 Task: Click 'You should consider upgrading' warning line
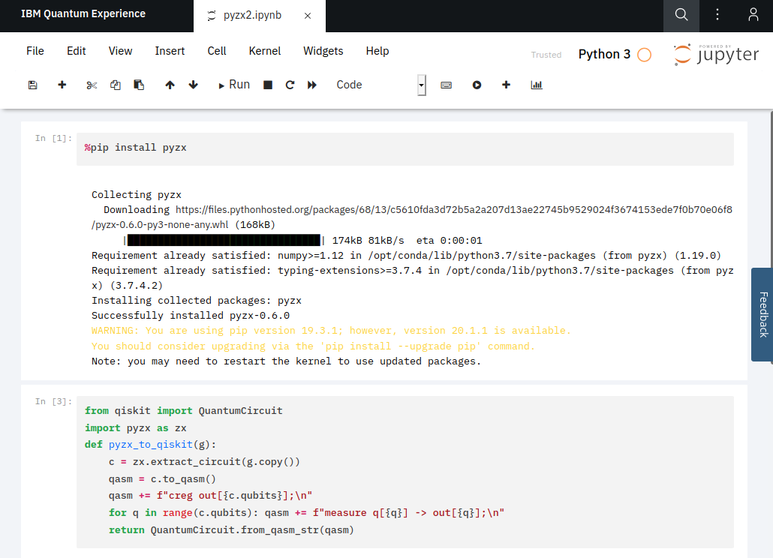pyautogui.click(x=313, y=347)
